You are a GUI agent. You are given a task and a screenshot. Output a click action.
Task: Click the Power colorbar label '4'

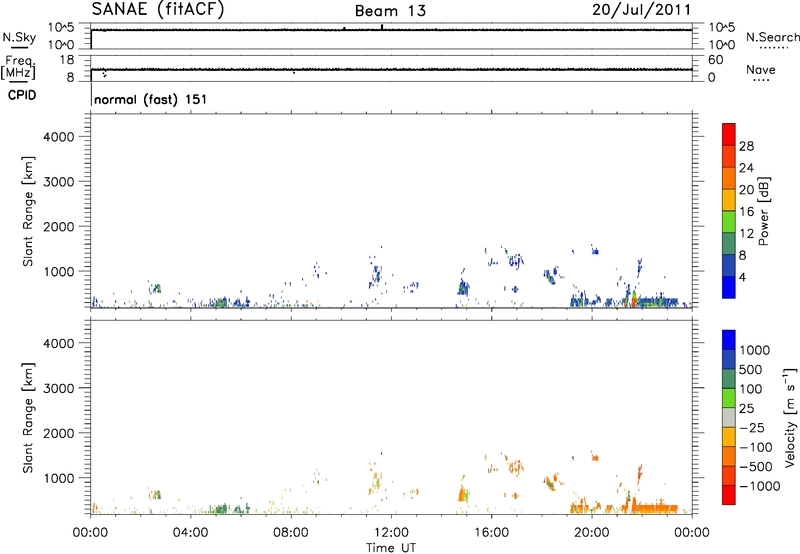(743, 277)
